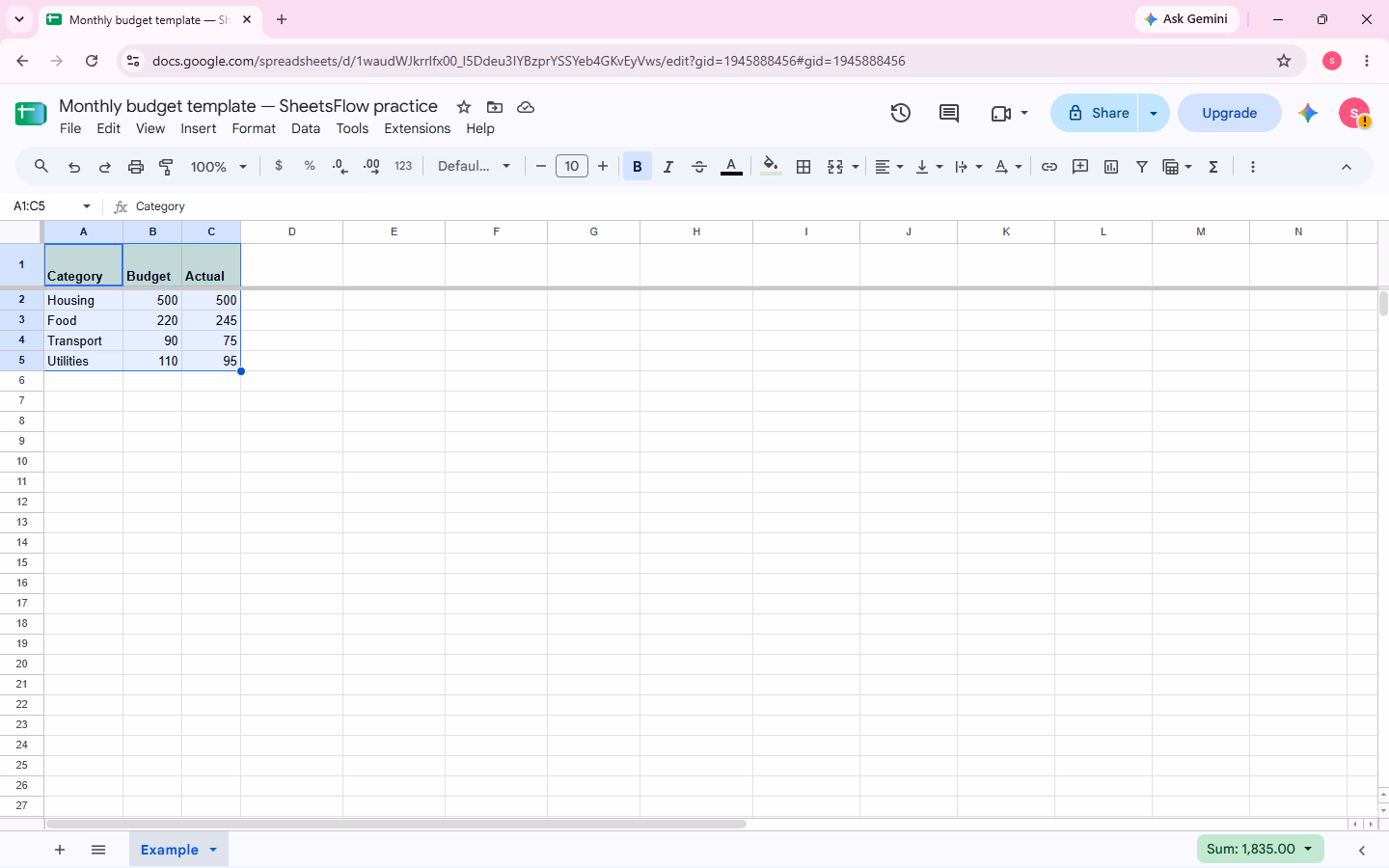Click the Redo arrow in toolbar

click(105, 167)
